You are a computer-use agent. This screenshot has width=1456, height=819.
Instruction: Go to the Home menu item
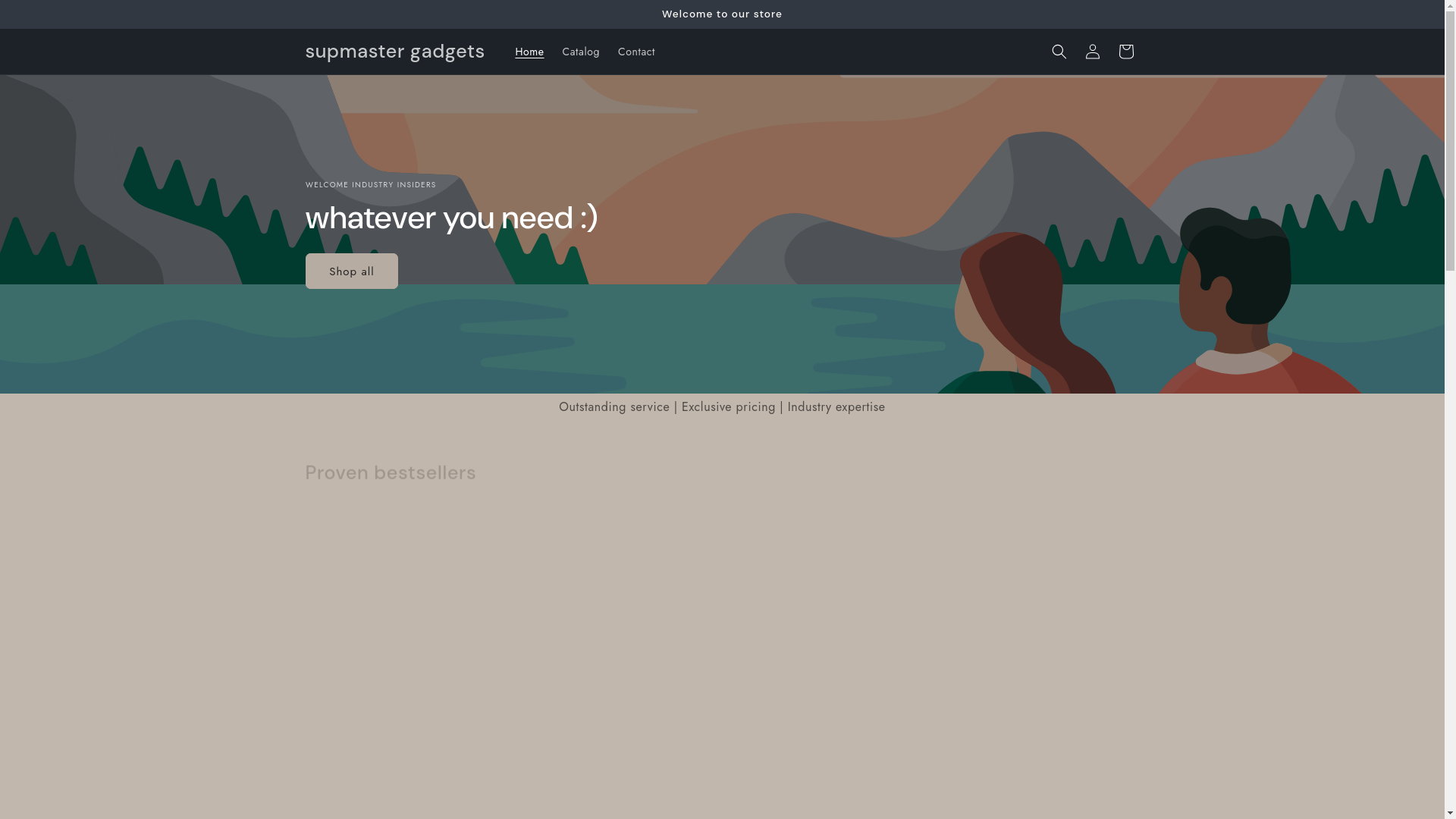pyautogui.click(x=529, y=52)
